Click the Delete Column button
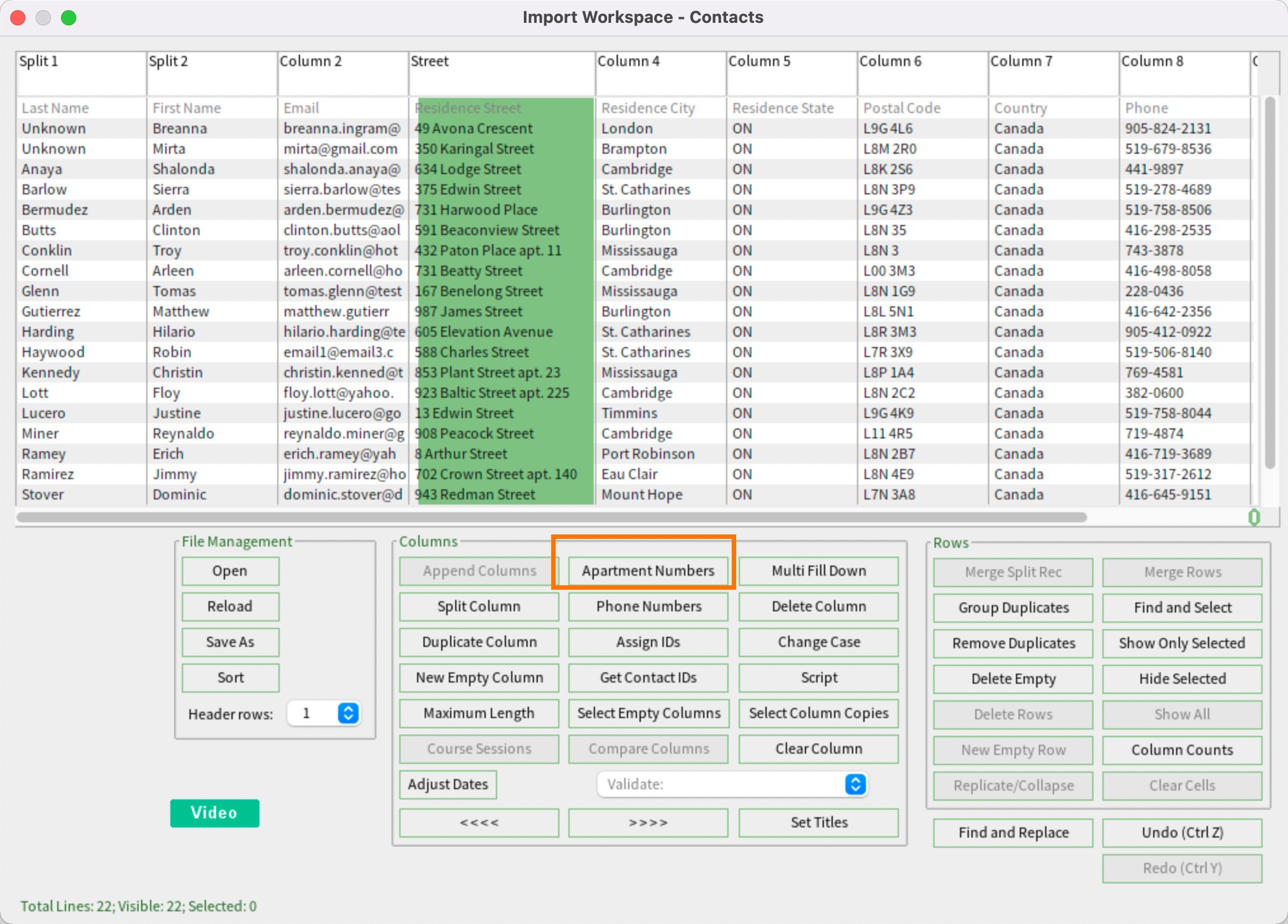1288x924 pixels. point(818,606)
